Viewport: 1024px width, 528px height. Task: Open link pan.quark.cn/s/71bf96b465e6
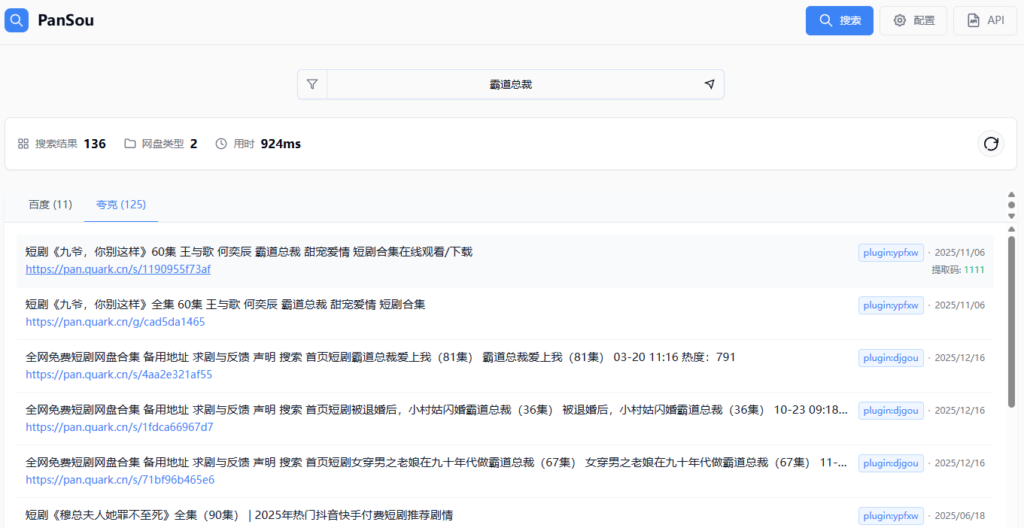[x=120, y=480]
